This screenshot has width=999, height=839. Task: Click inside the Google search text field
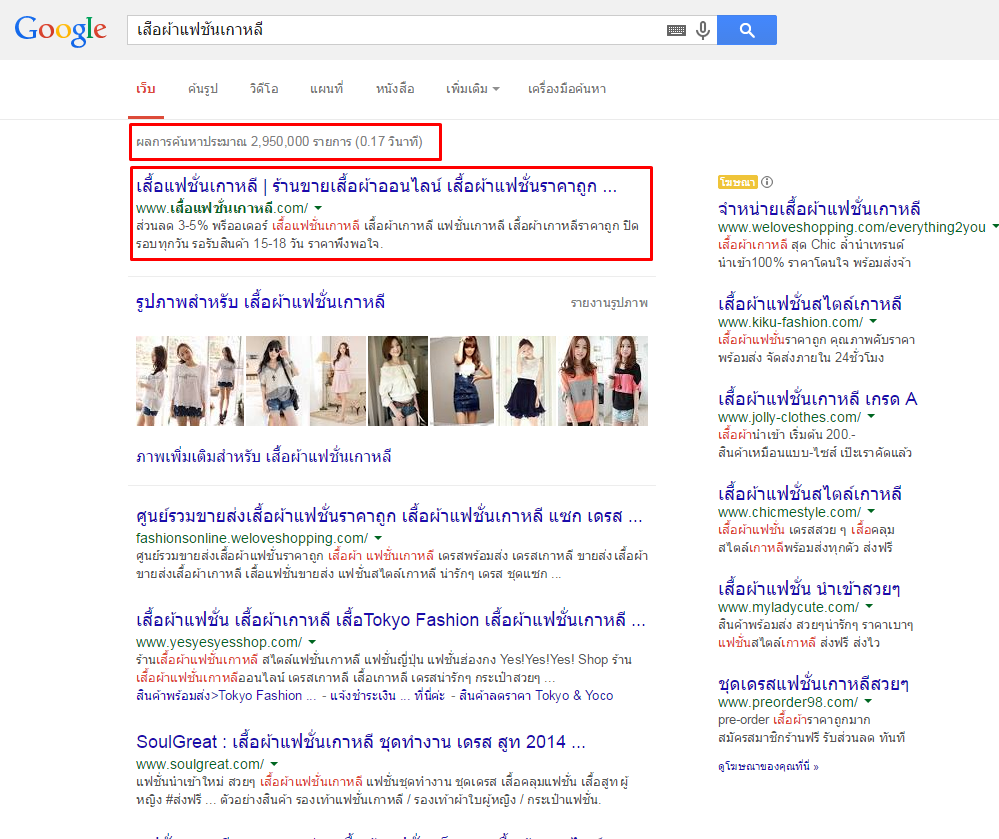(395, 31)
